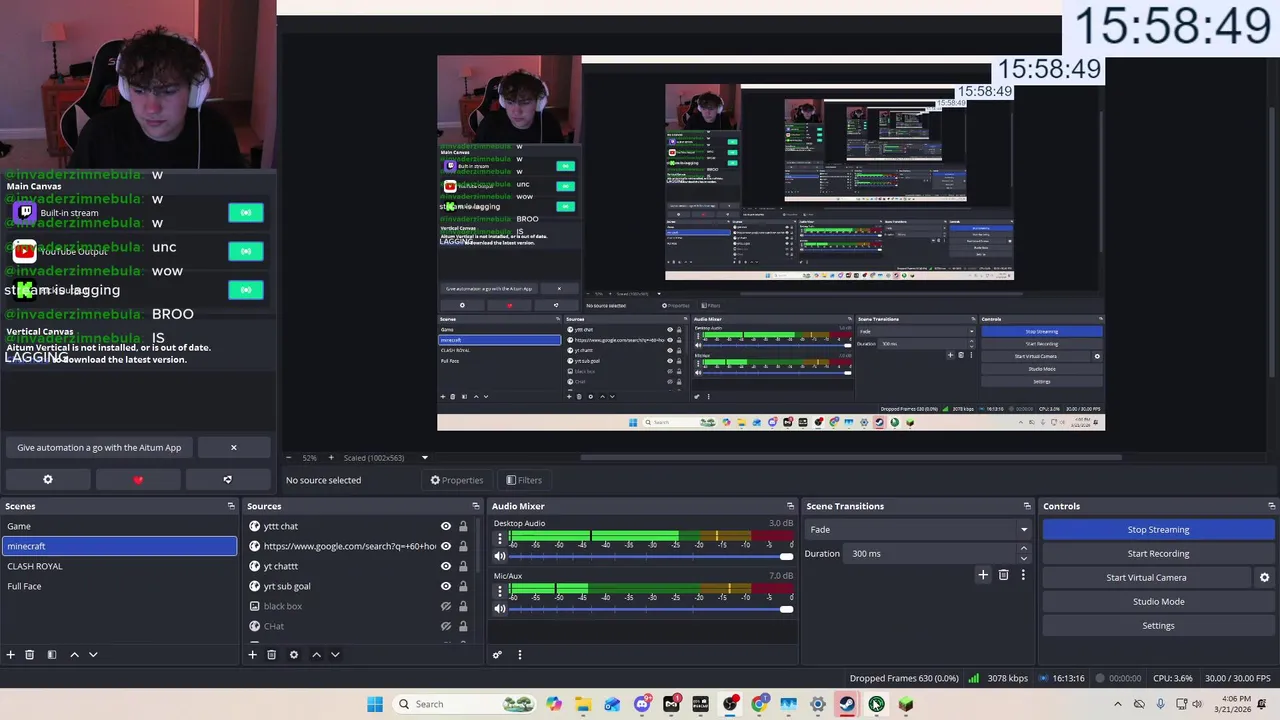Toggle lock on black box source
Viewport: 1280px width, 720px height.
click(463, 606)
